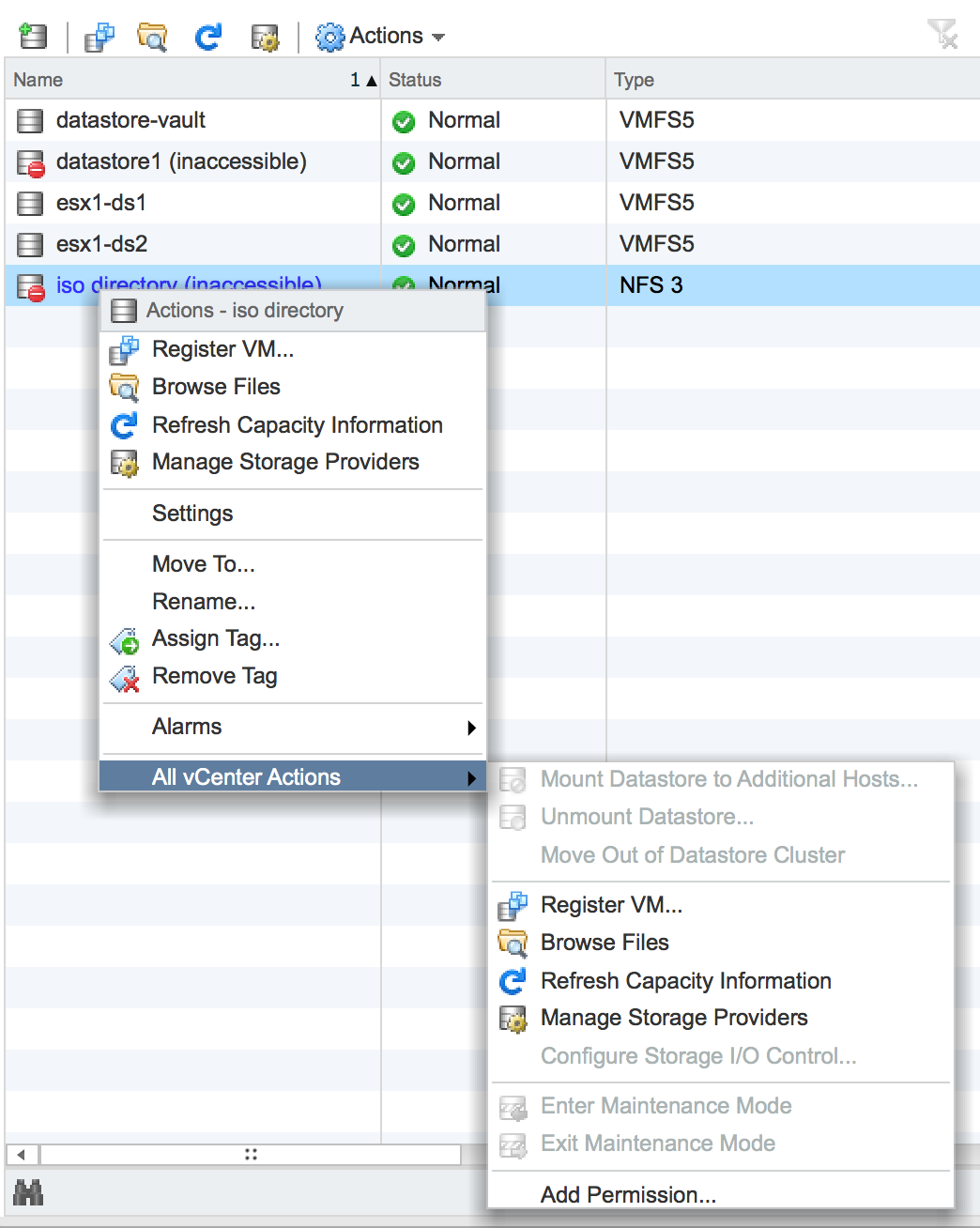Click the Register VM icon in submenu
The image size is (980, 1228).
(x=513, y=907)
